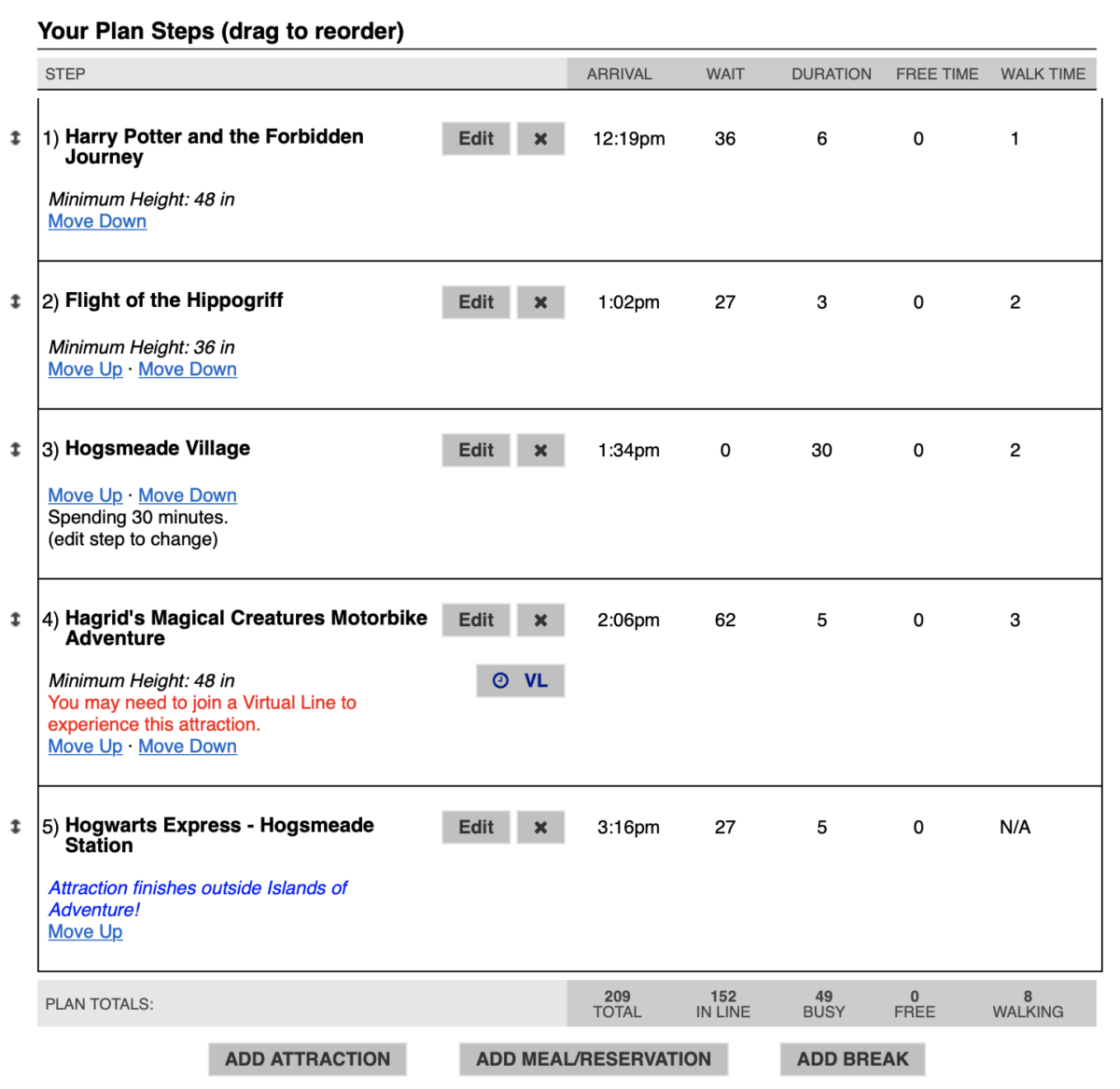Move Flight of the Hippogriff up

[84, 369]
